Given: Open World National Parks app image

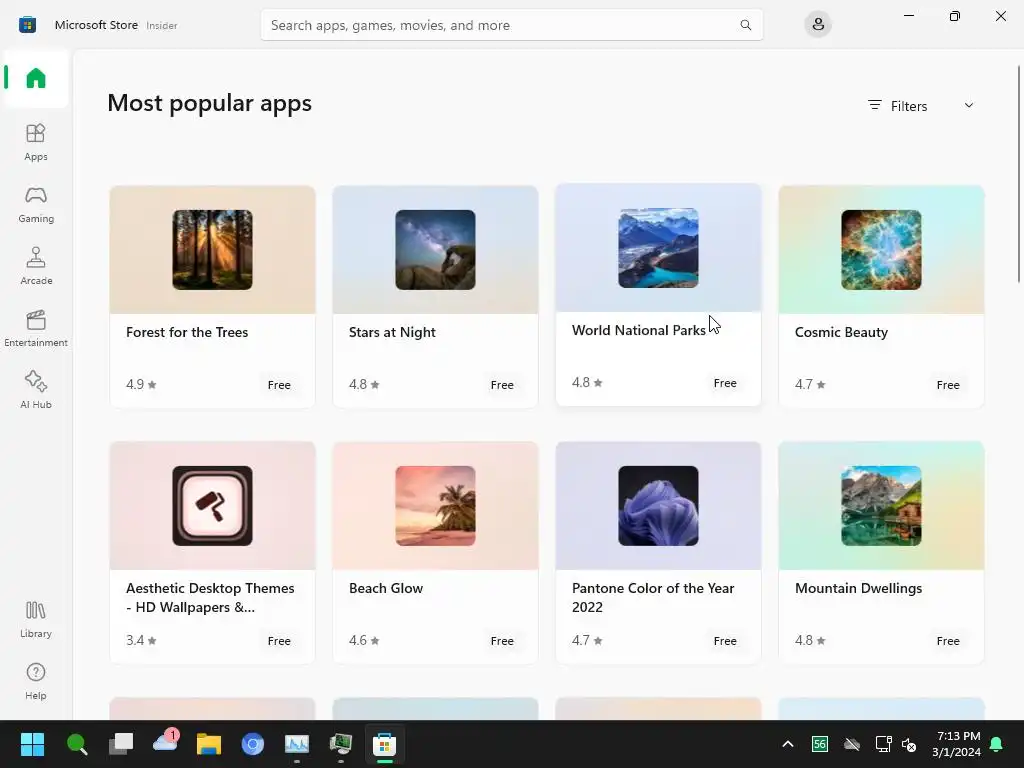Looking at the screenshot, I should [658, 248].
